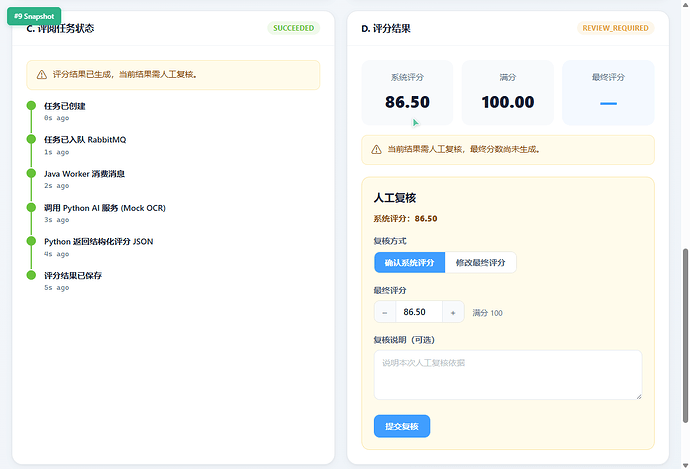Click the REVIEW_REQUIRED status tag
The width and height of the screenshot is (690, 469).
(615, 28)
